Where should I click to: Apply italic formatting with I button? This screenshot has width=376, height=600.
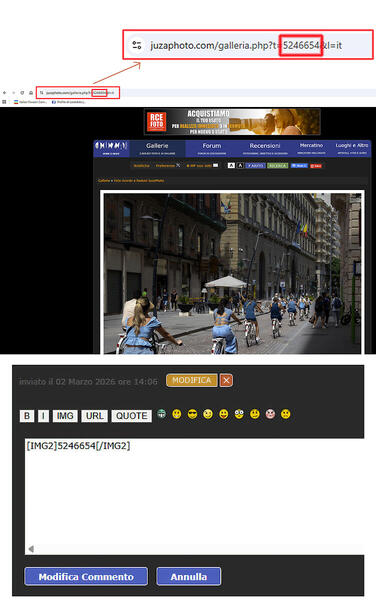click(x=43, y=416)
